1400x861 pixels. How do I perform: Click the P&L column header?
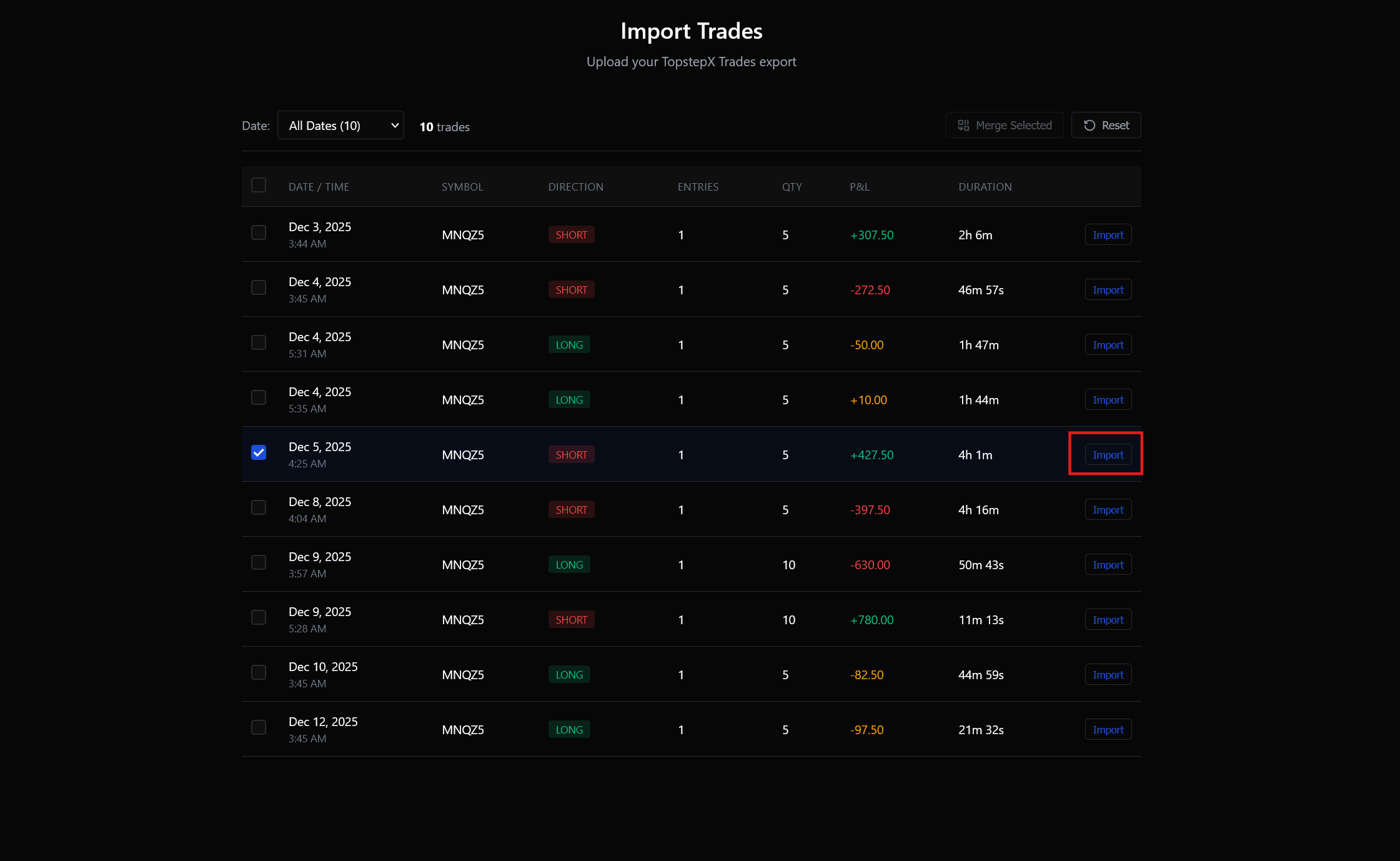[x=859, y=186]
